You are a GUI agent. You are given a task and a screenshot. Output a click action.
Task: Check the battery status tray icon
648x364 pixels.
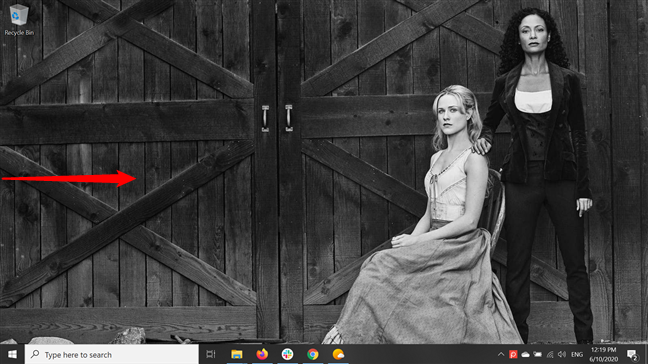pos(537,354)
